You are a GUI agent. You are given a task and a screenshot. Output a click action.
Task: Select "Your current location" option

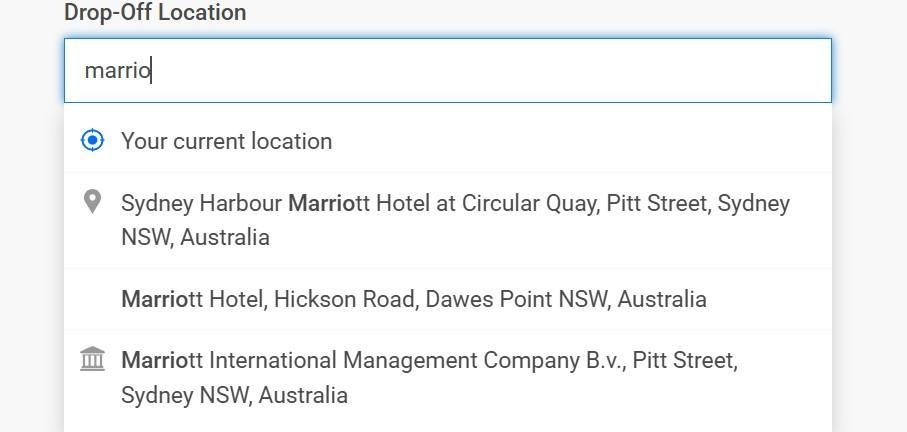point(448,141)
